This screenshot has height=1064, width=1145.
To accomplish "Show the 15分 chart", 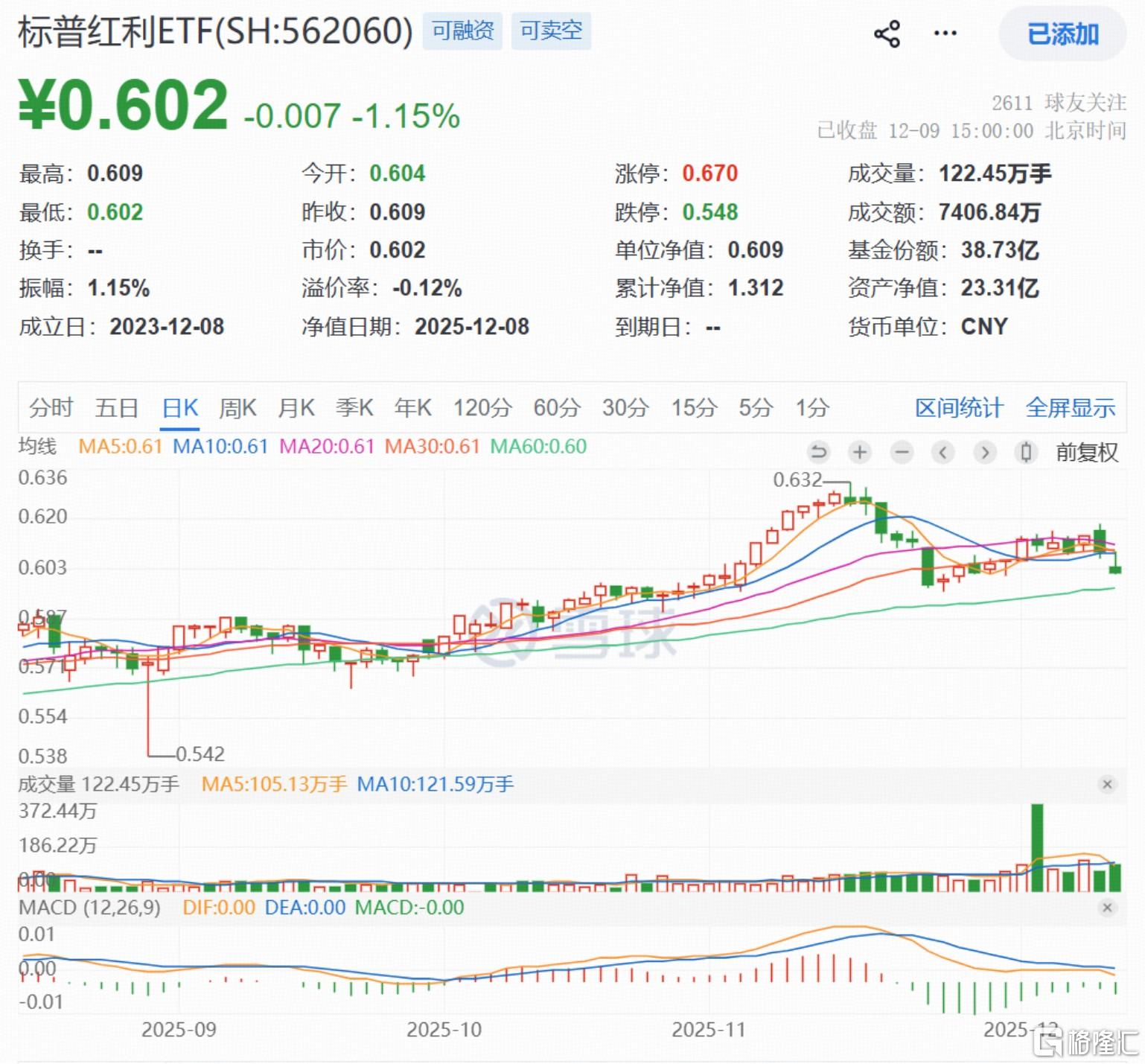I will pyautogui.click(x=694, y=407).
